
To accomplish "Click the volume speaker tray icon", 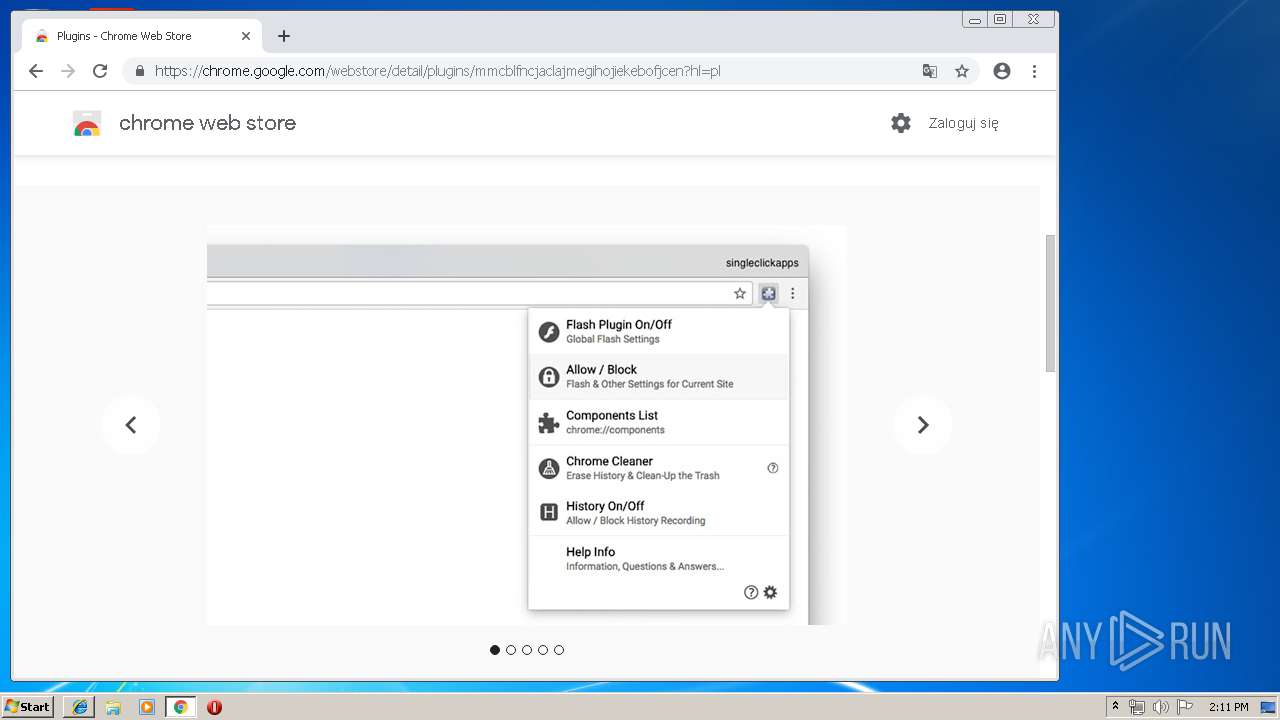I will 1160,707.
